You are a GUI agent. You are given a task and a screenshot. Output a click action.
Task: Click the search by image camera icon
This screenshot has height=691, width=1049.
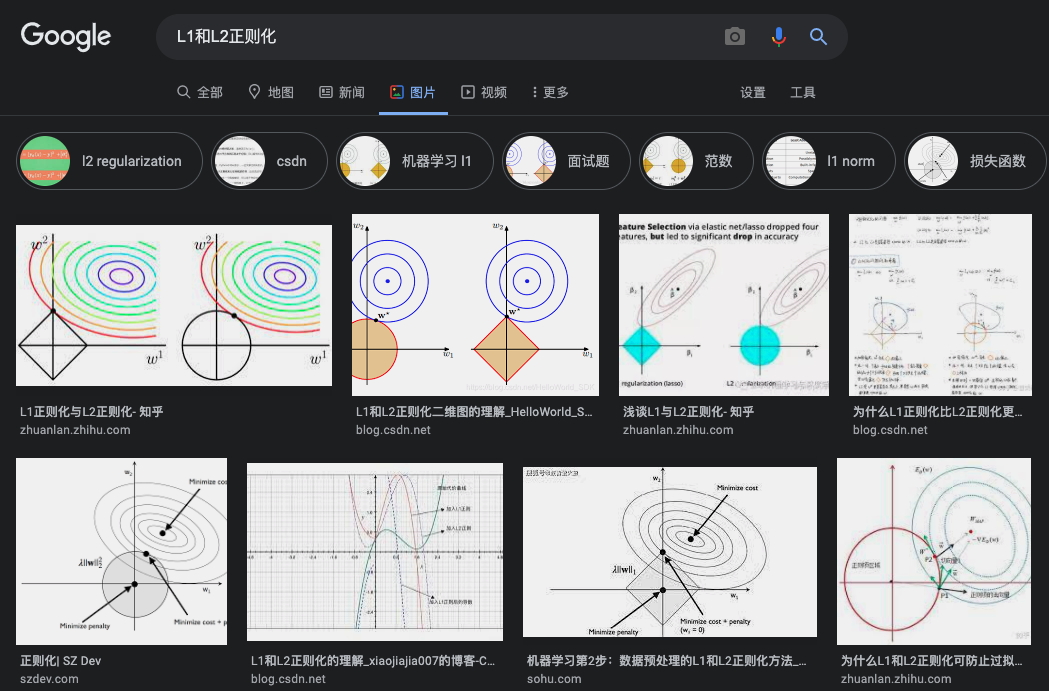735,37
